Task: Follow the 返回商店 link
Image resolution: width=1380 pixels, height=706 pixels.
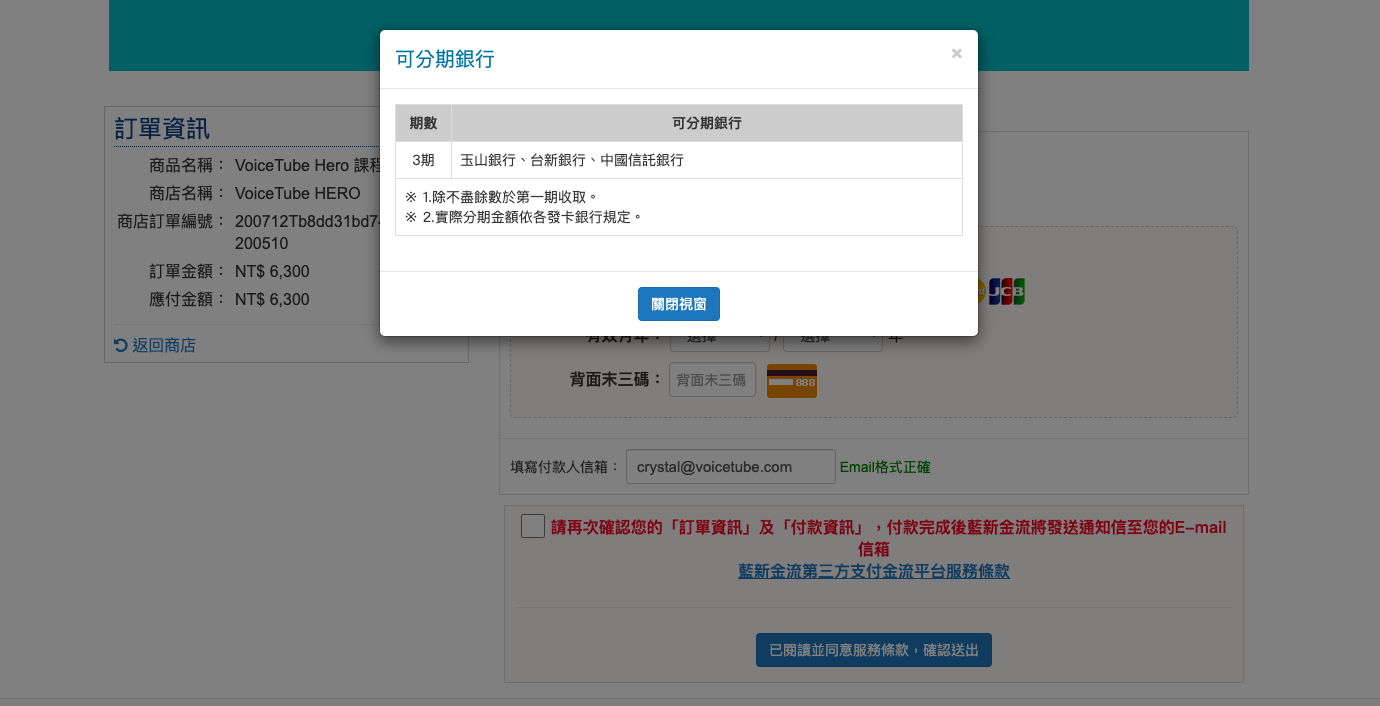Action: click(164, 345)
